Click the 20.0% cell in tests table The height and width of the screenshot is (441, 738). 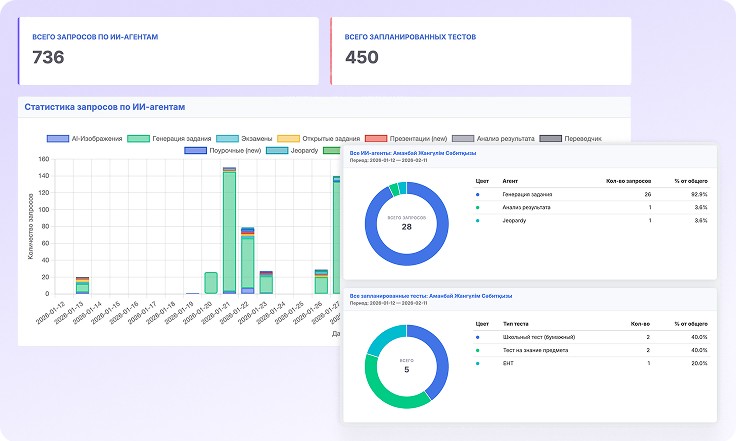point(699,363)
